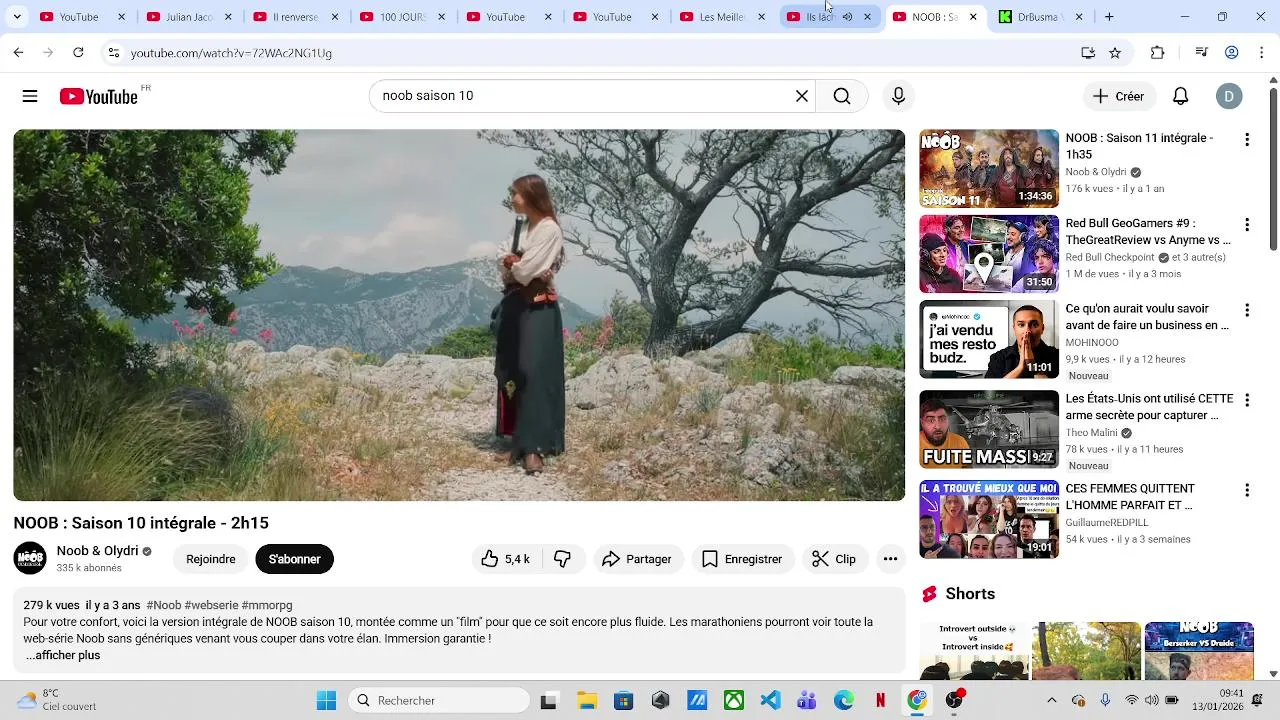Open Netflix from the taskbar
The width and height of the screenshot is (1280, 720).
(x=880, y=700)
